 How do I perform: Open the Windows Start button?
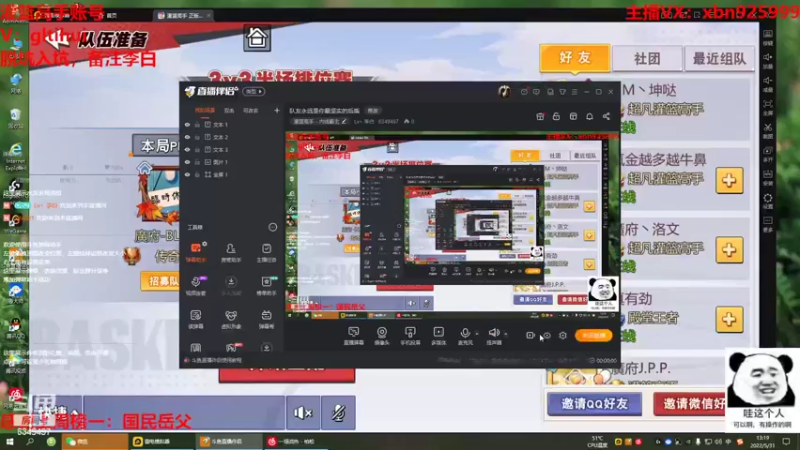point(10,441)
